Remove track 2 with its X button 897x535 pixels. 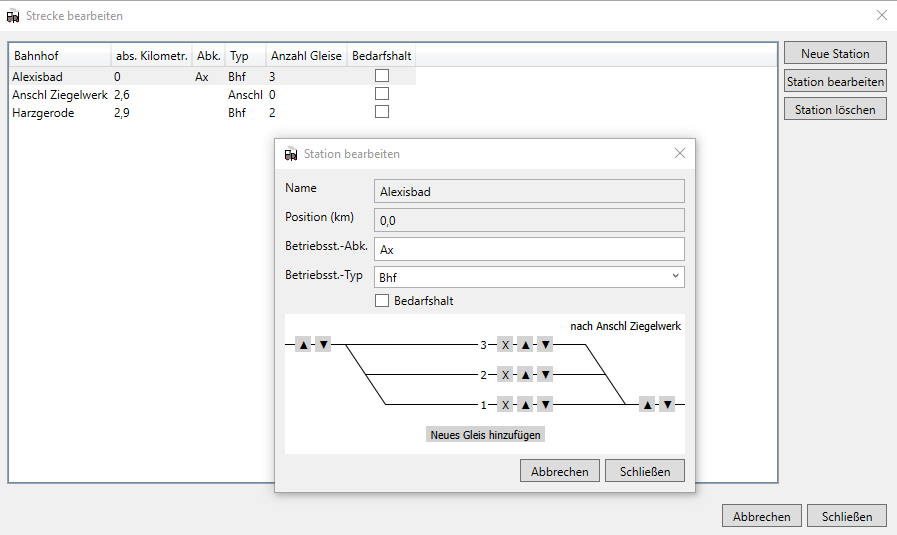tap(505, 375)
